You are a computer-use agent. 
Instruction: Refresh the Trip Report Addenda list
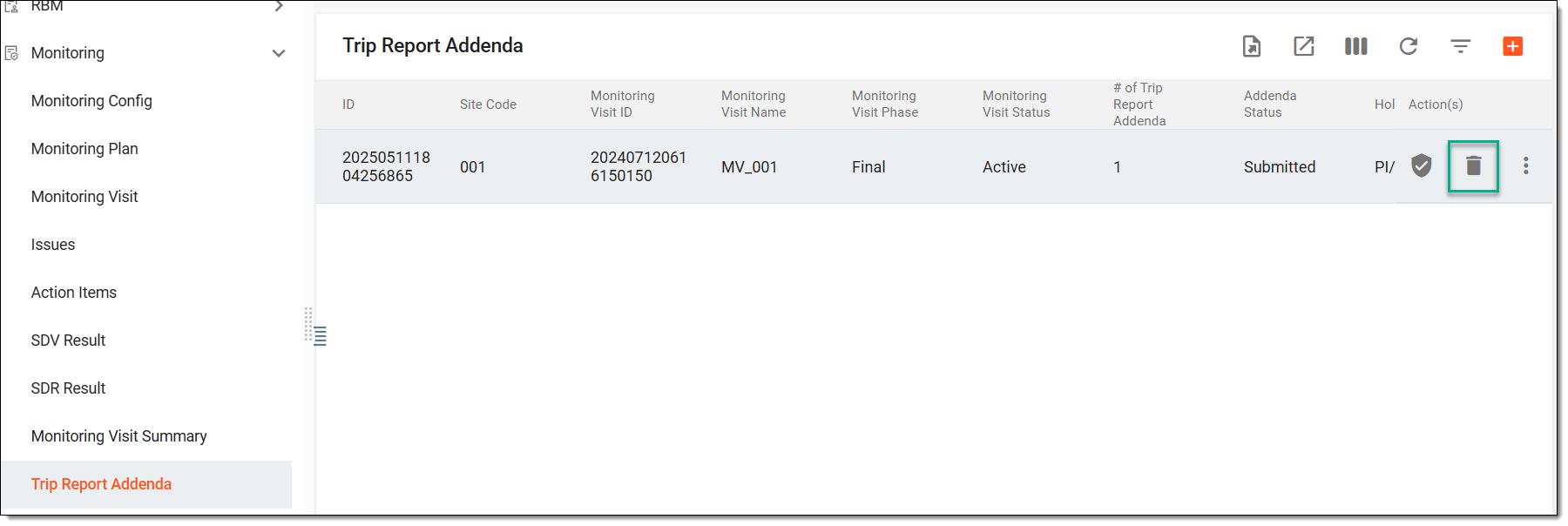1409,46
